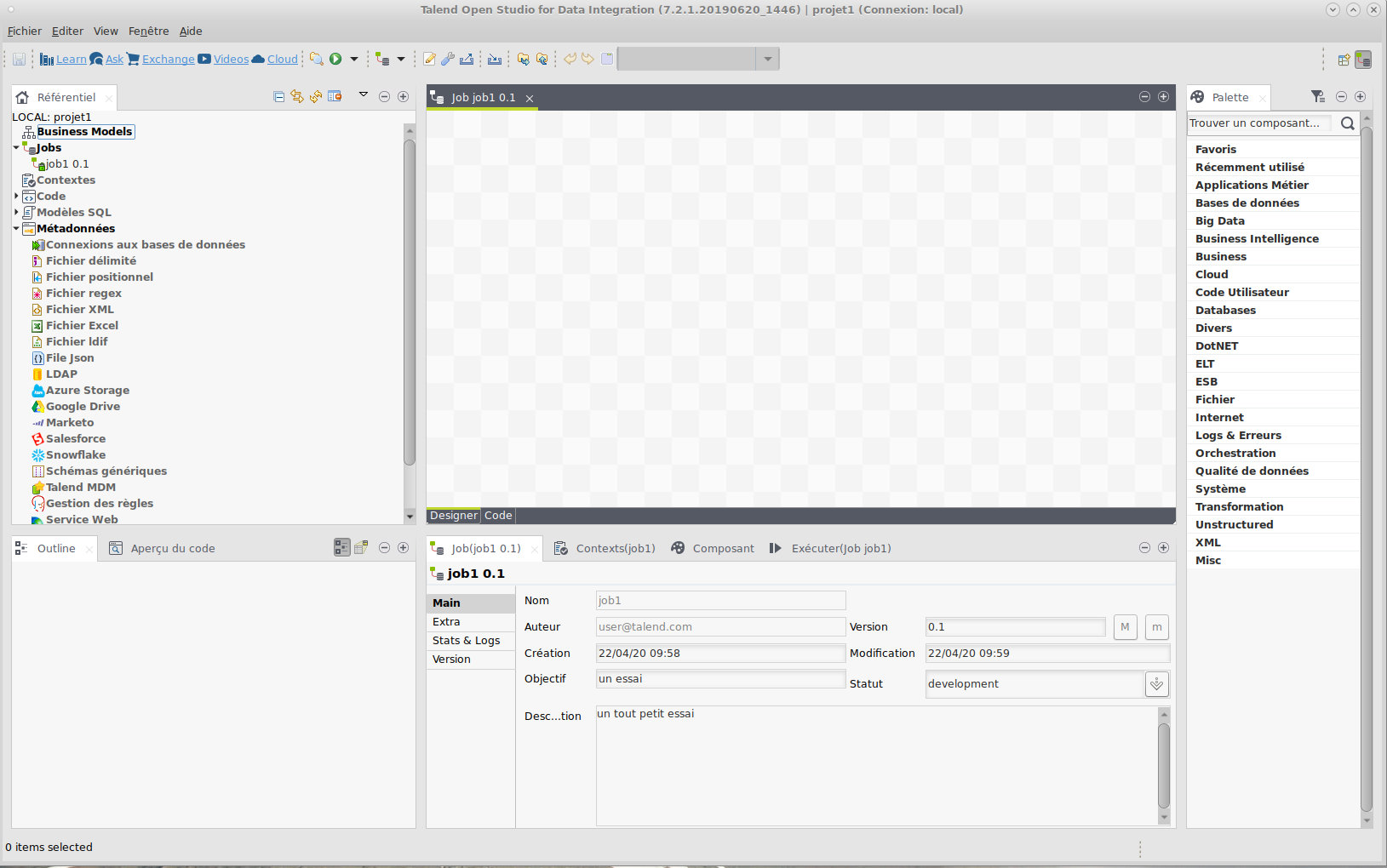
Task: Click the import tray icon in toolbar
Action: point(495,60)
